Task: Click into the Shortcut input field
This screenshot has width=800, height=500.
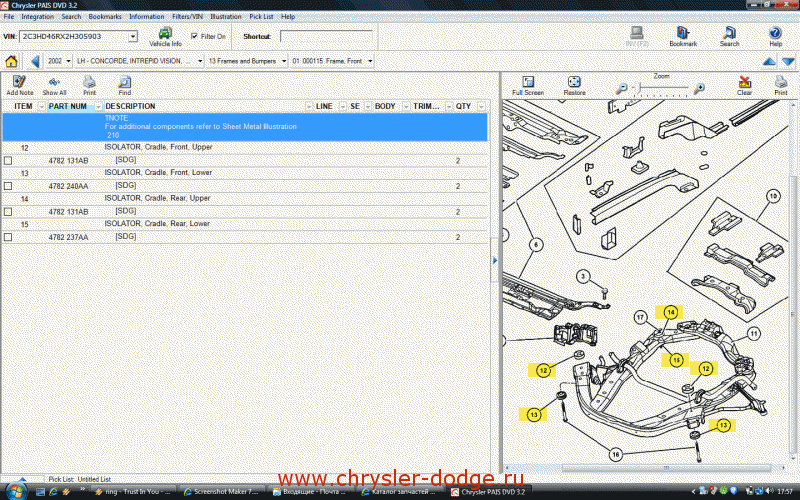Action: click(326, 37)
